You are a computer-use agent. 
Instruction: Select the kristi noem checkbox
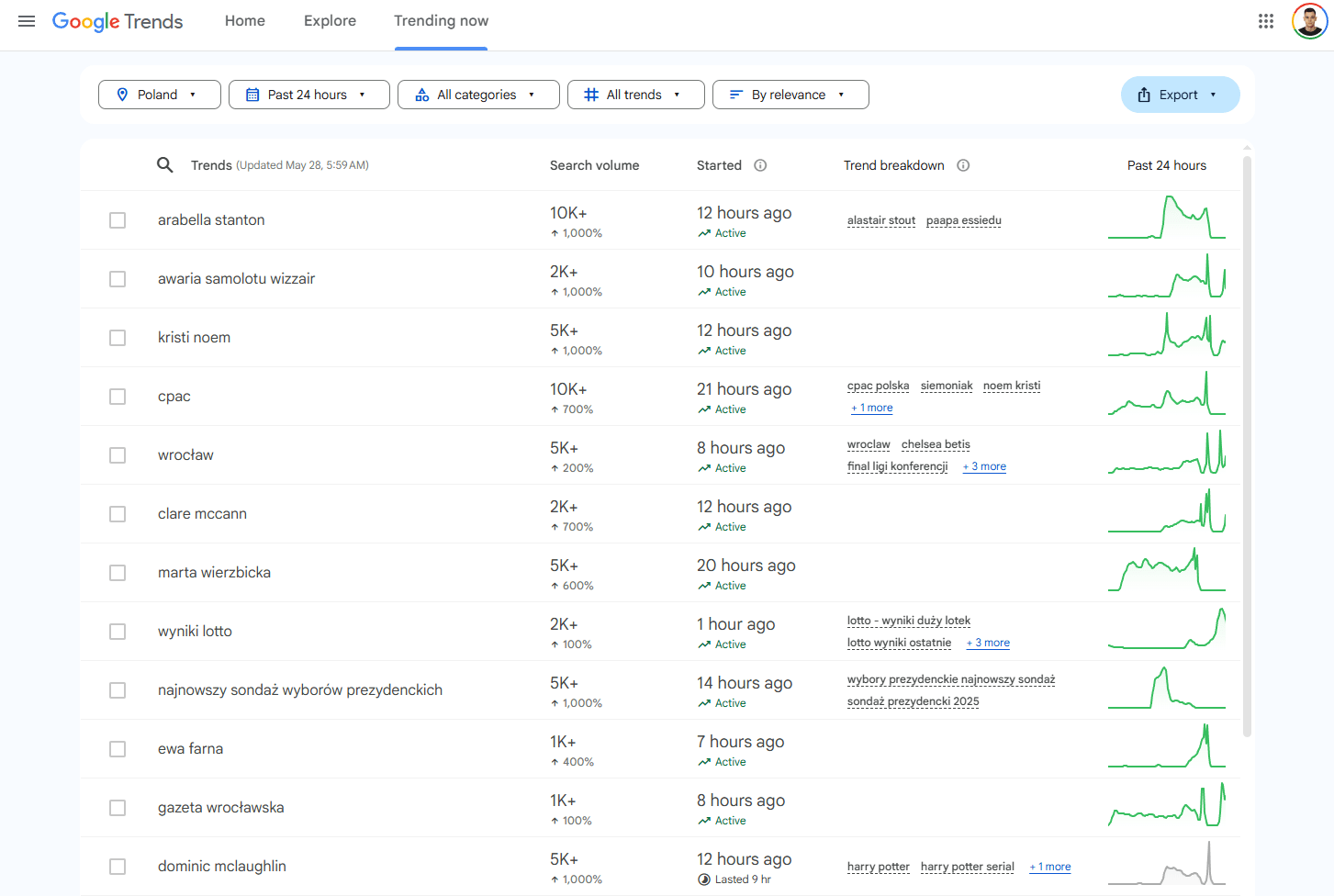click(x=118, y=338)
